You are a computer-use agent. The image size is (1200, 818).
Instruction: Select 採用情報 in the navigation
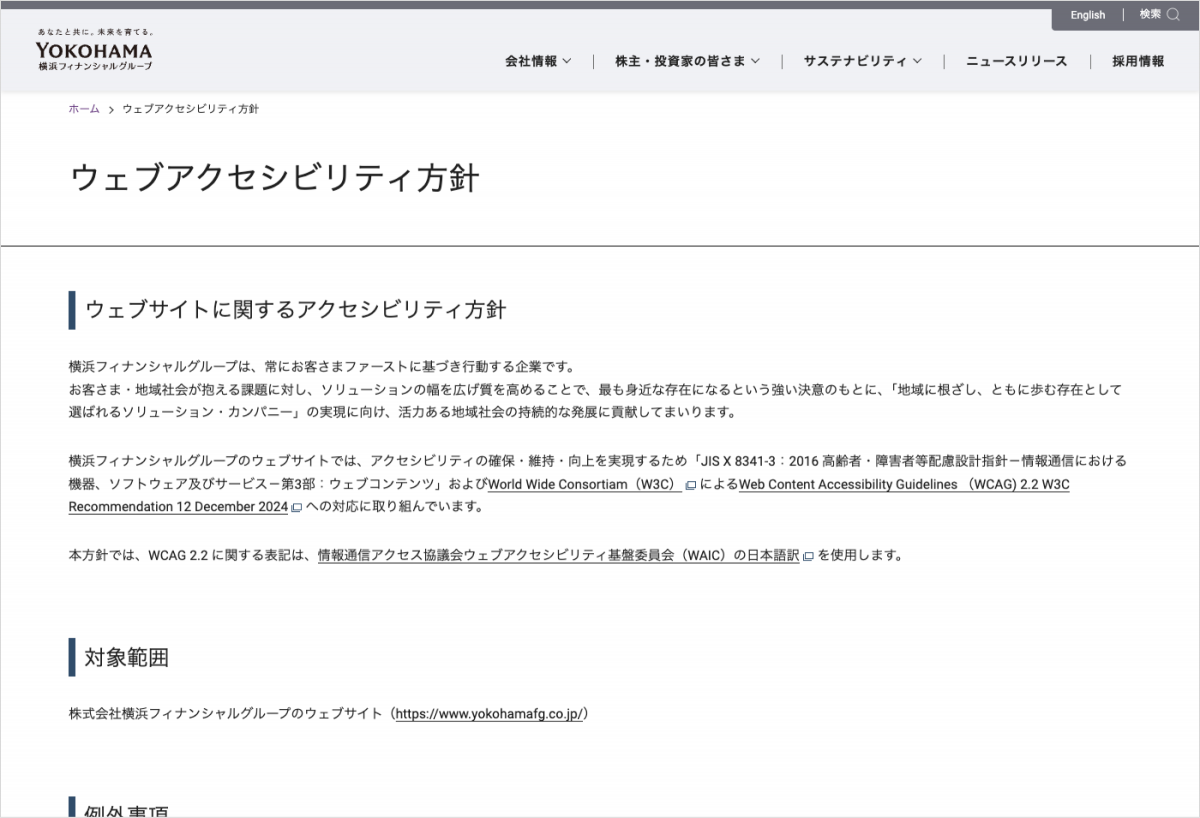tap(1136, 61)
